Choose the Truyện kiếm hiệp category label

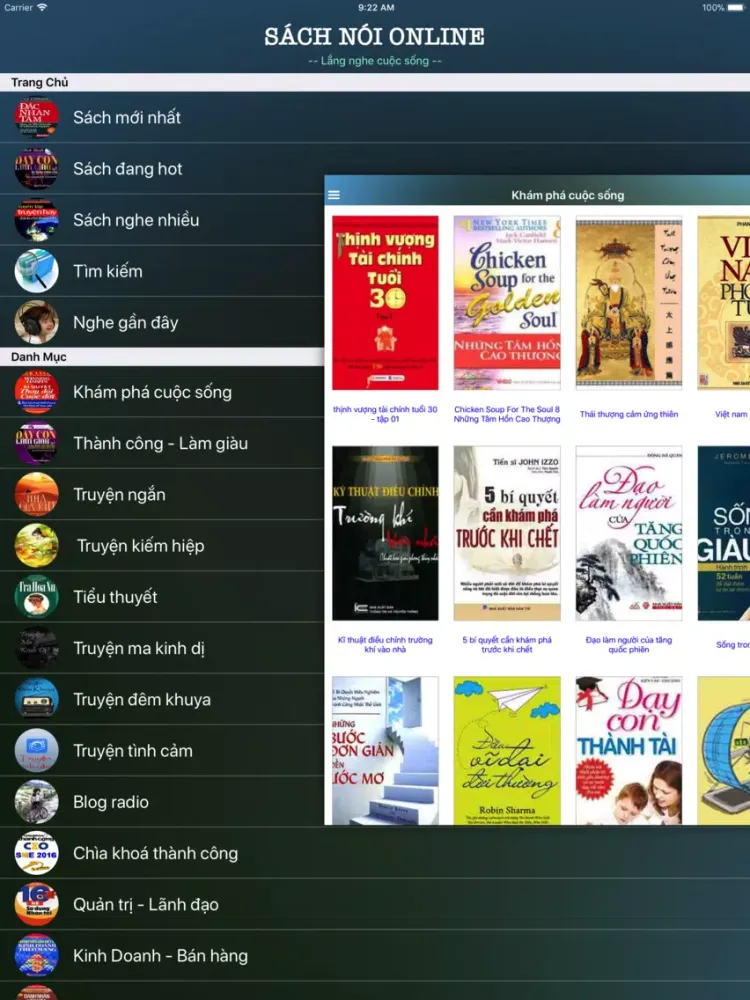pyautogui.click(x=140, y=546)
